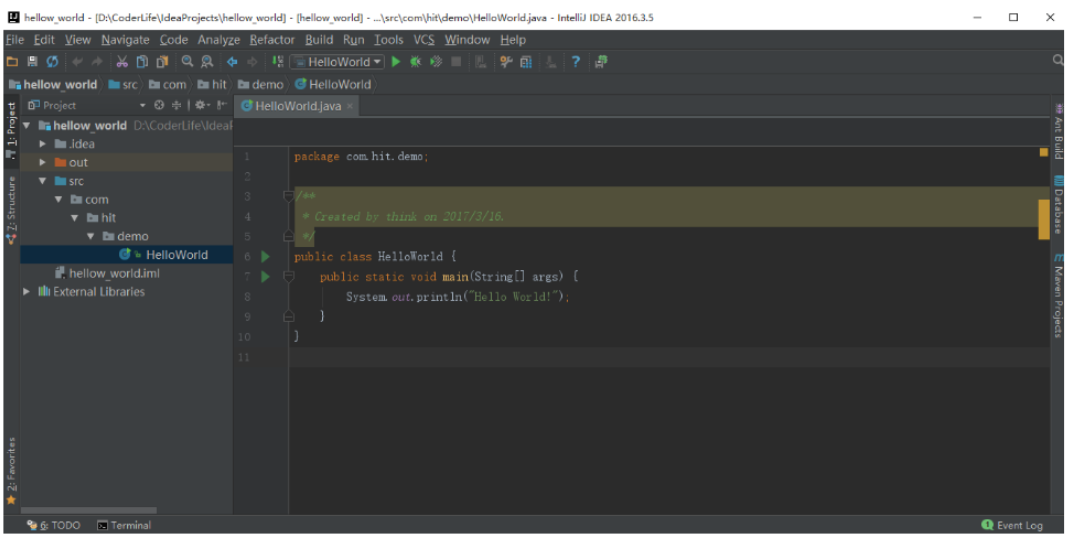
Task: Click the src breadcrumb in navigation bar
Action: tap(122, 84)
